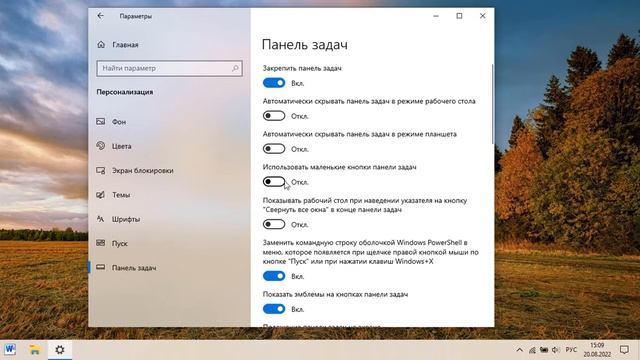
Task: Click the Параметры window title
Action: 136,16
